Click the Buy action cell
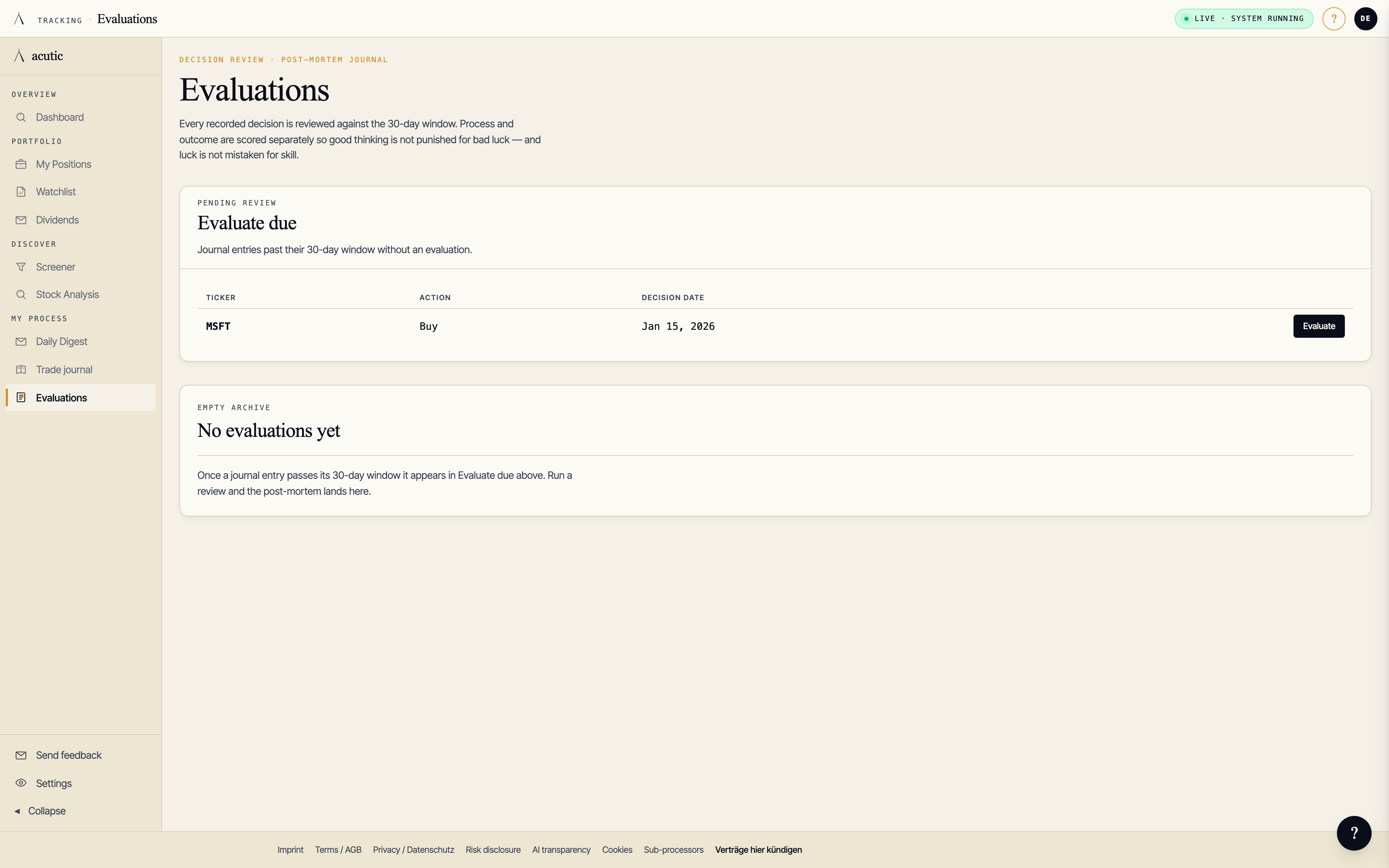Screen dimensions: 1389x868 coord(428,326)
